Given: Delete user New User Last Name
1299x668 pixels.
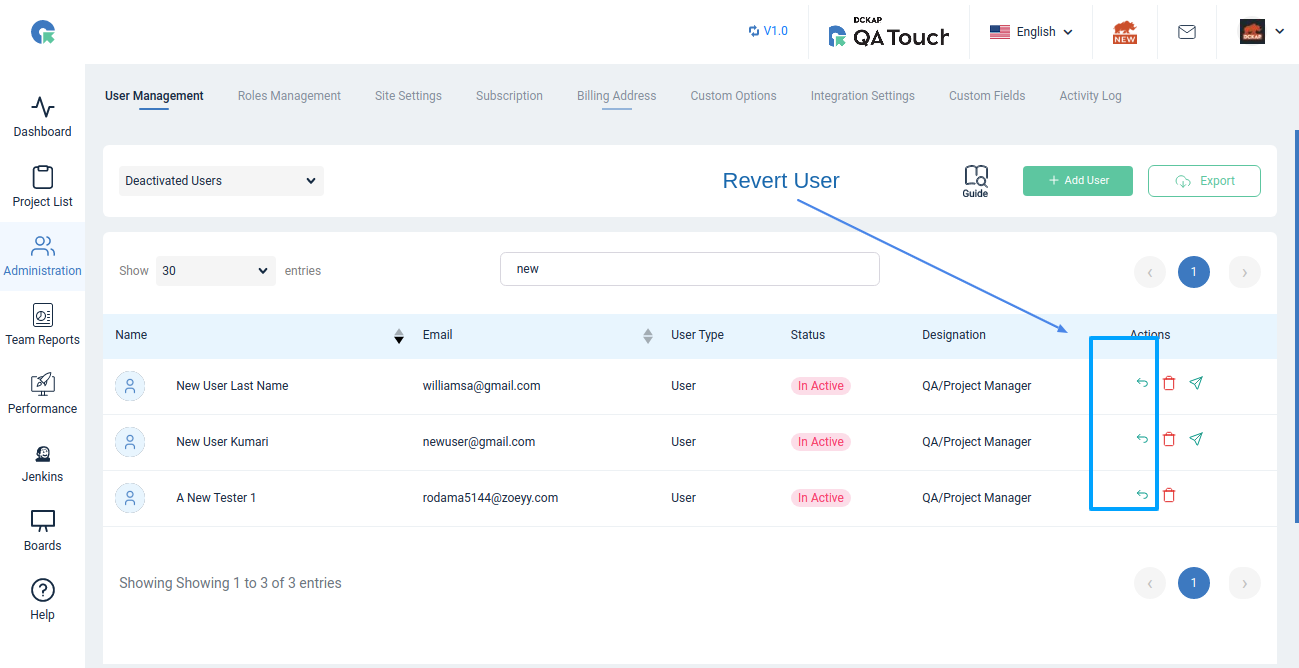Looking at the screenshot, I should point(1169,383).
